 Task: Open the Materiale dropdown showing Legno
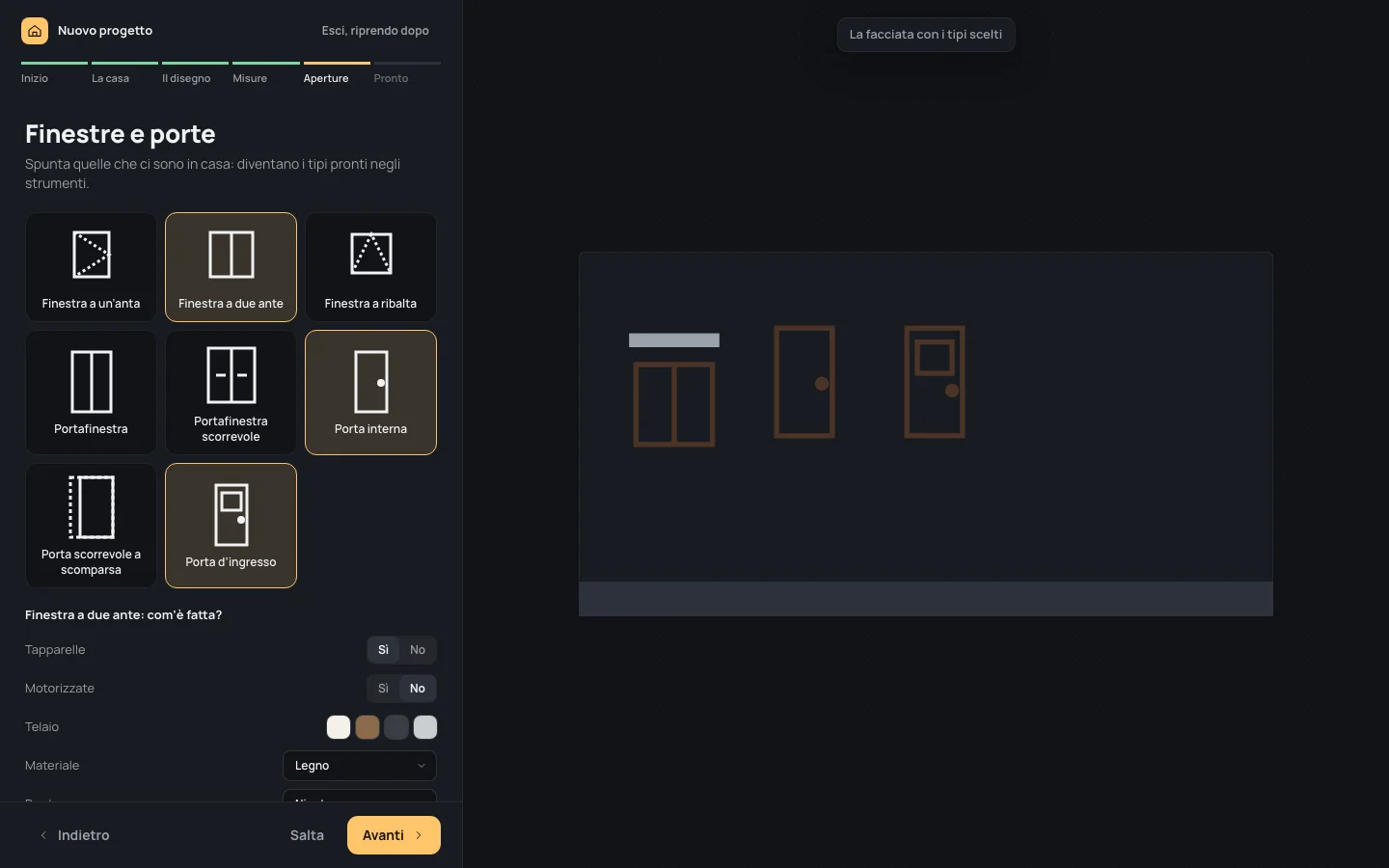coord(360,766)
